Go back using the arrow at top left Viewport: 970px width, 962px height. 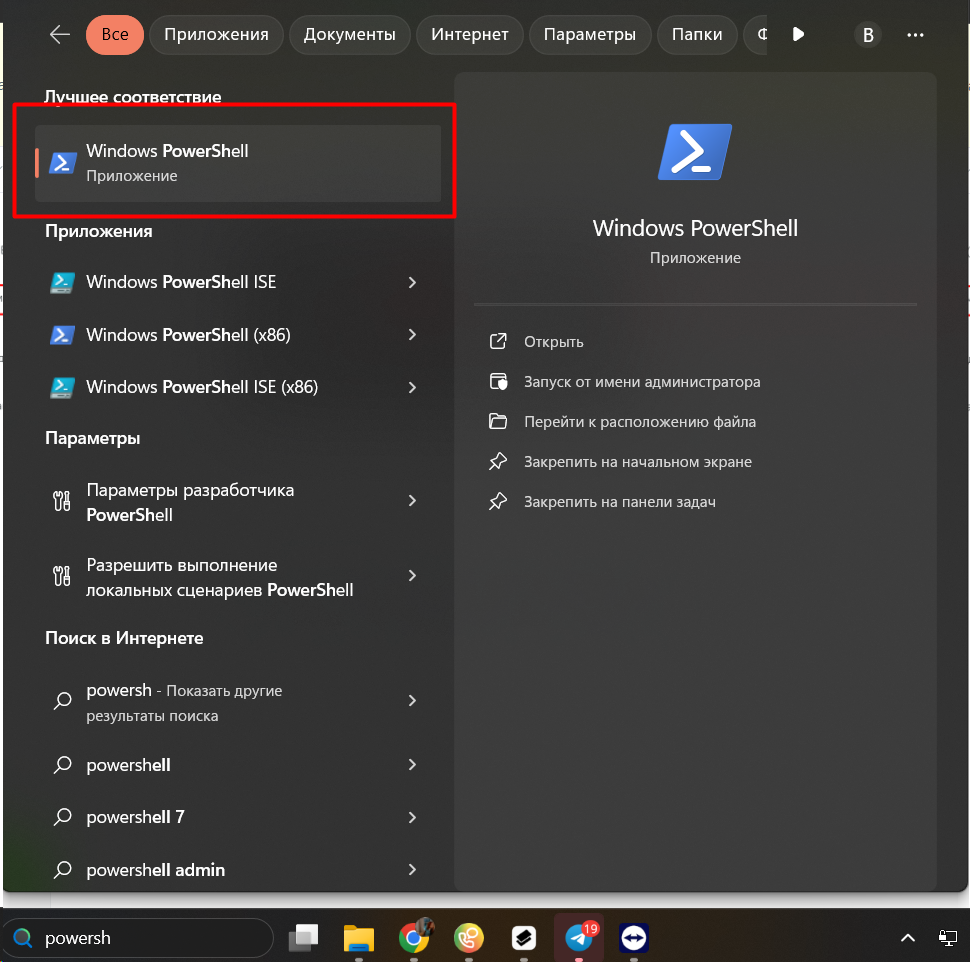pyautogui.click(x=59, y=35)
